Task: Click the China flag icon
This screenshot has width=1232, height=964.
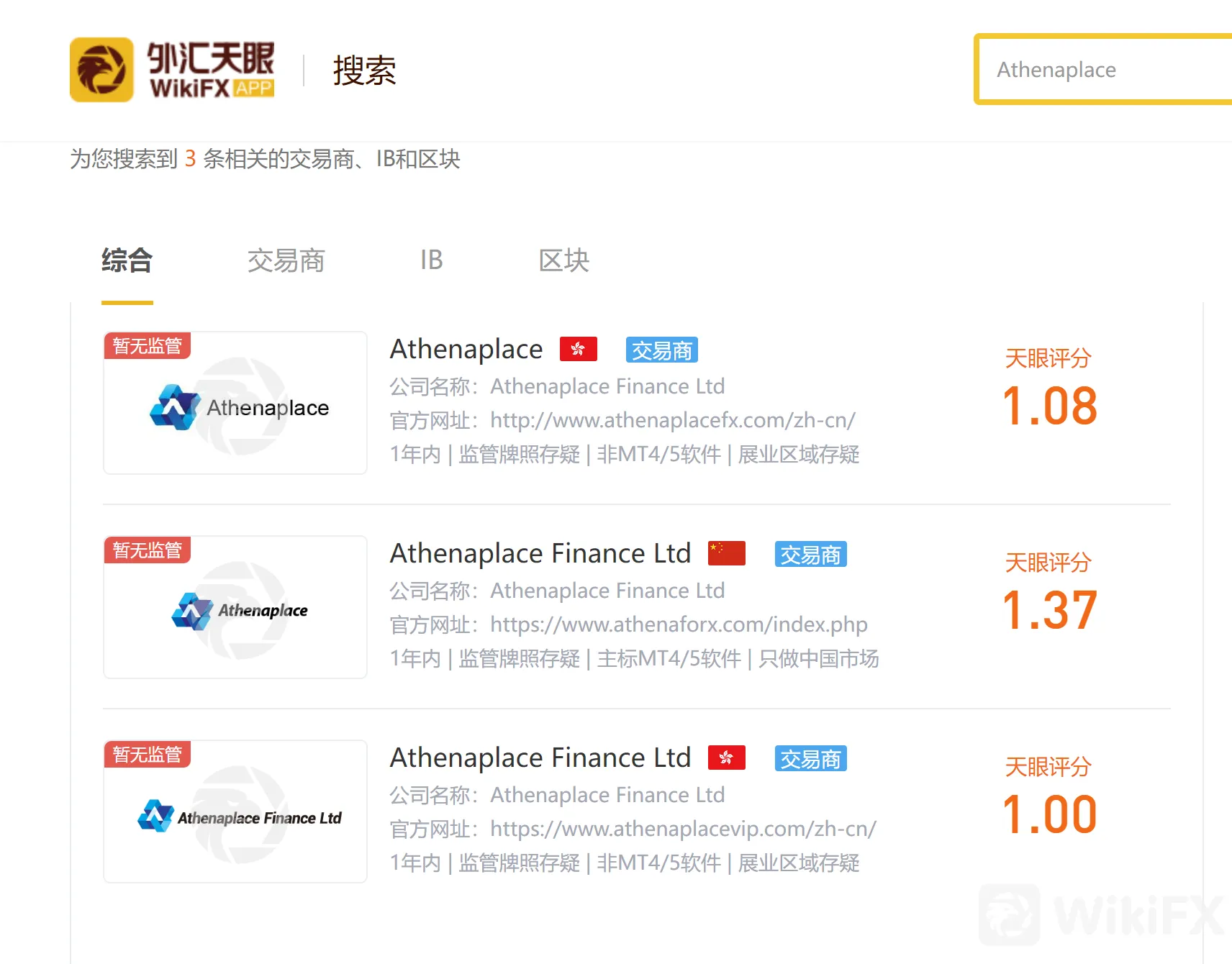Action: pyautogui.click(x=727, y=554)
